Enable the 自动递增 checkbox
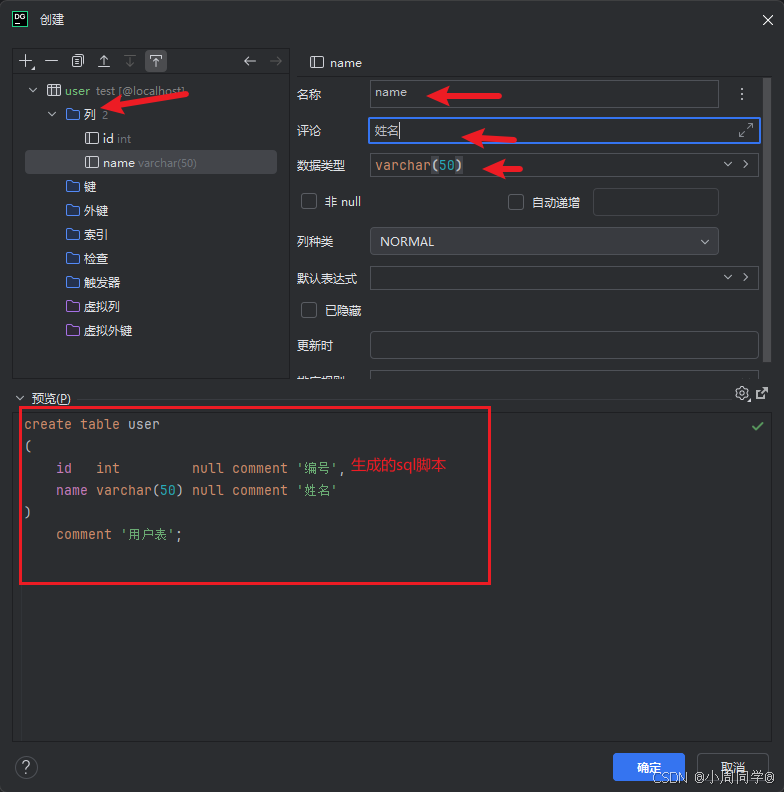784x792 pixels. tap(516, 202)
